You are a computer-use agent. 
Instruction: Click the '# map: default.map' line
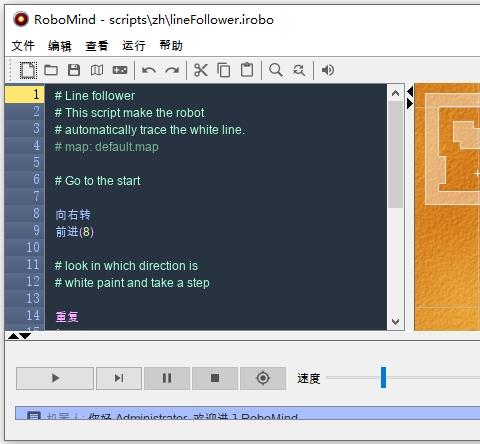point(107,147)
